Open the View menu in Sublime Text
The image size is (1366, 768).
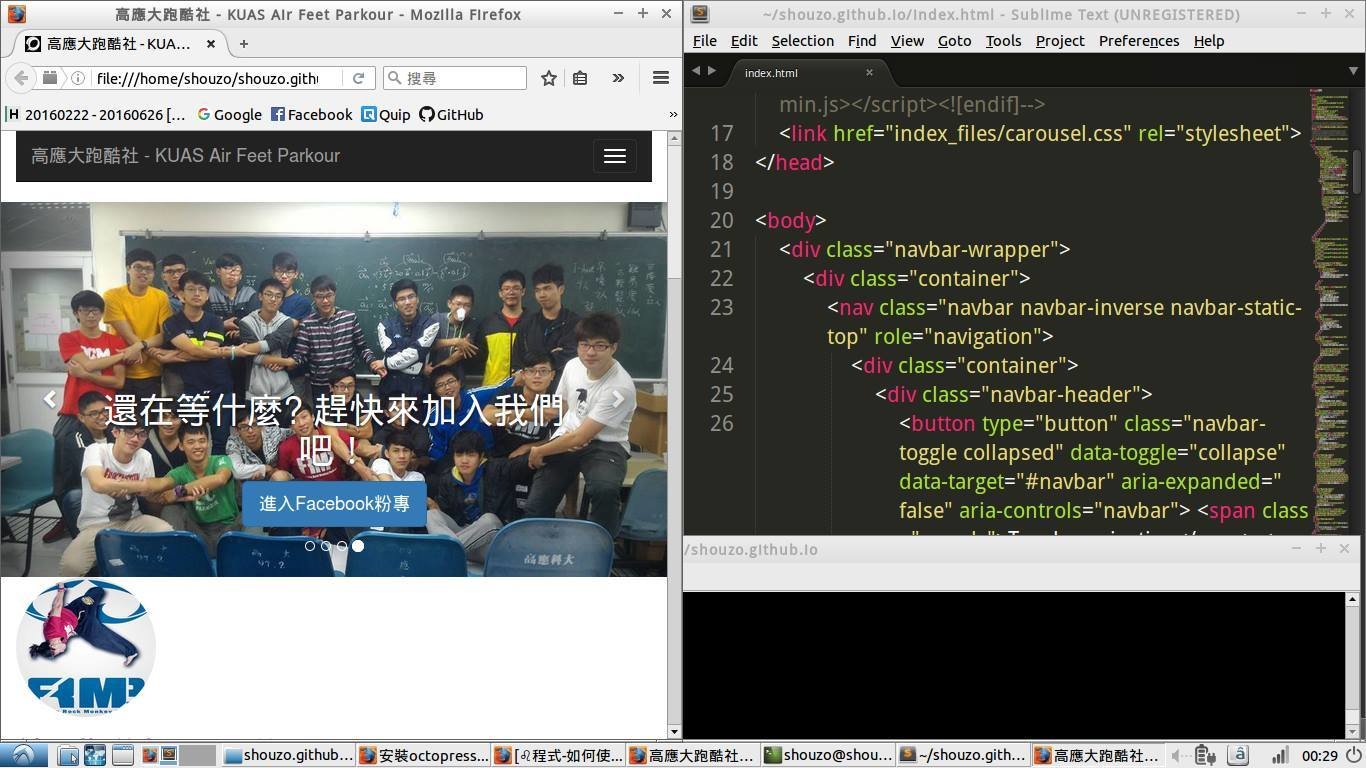(907, 41)
